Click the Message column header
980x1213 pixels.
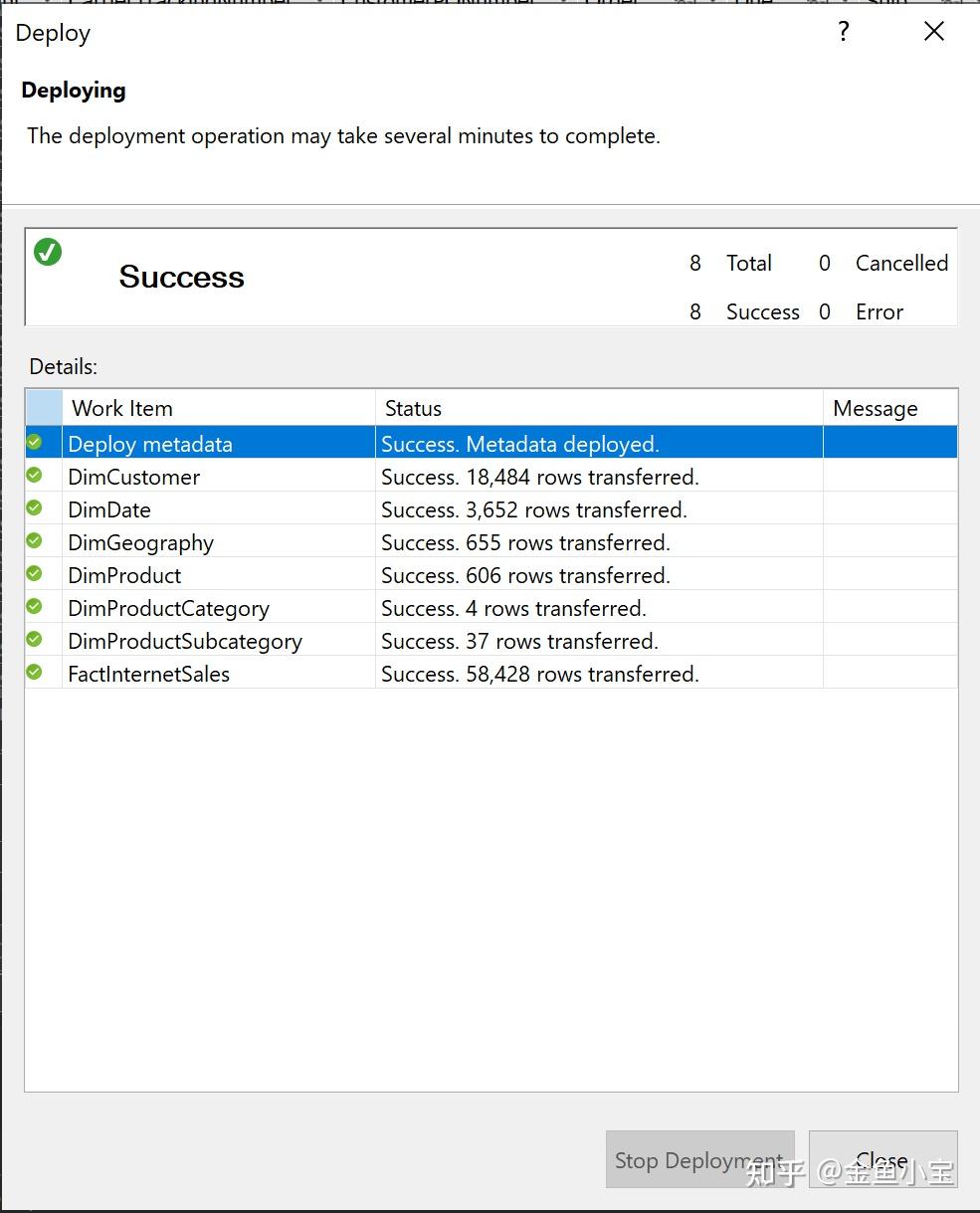[x=875, y=407]
